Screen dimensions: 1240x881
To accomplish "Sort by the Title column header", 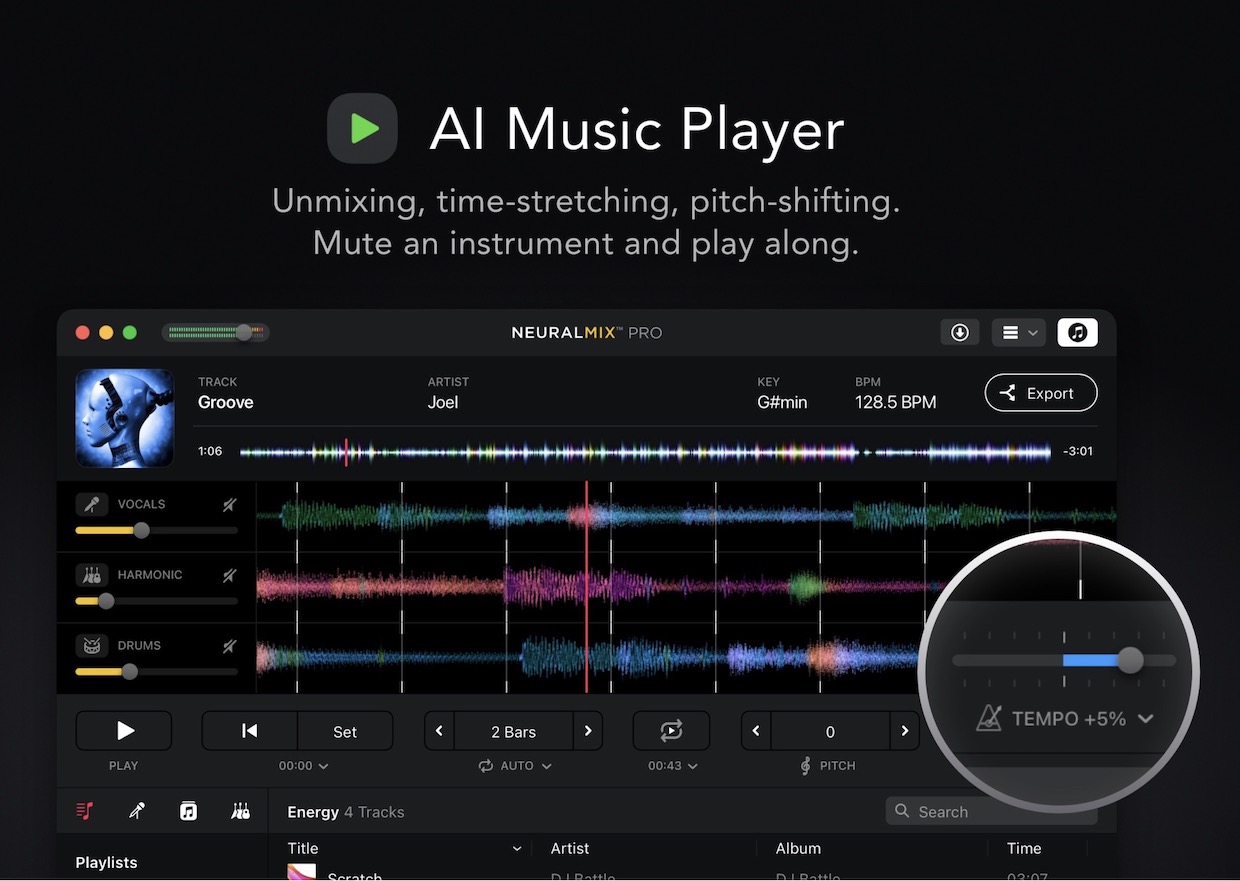I will [x=303, y=848].
